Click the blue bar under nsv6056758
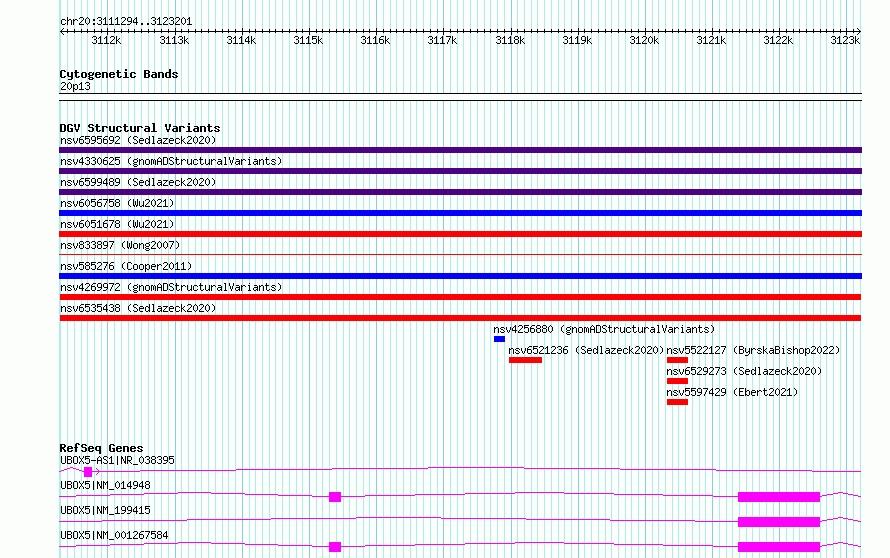Image resolution: width=890 pixels, height=558 pixels. point(460,213)
